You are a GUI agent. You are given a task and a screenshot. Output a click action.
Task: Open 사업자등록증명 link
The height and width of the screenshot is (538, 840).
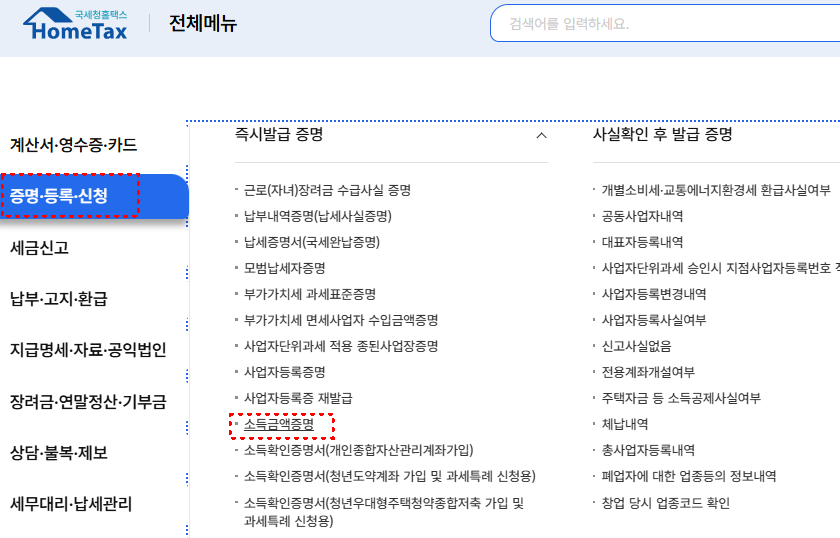coord(284,372)
